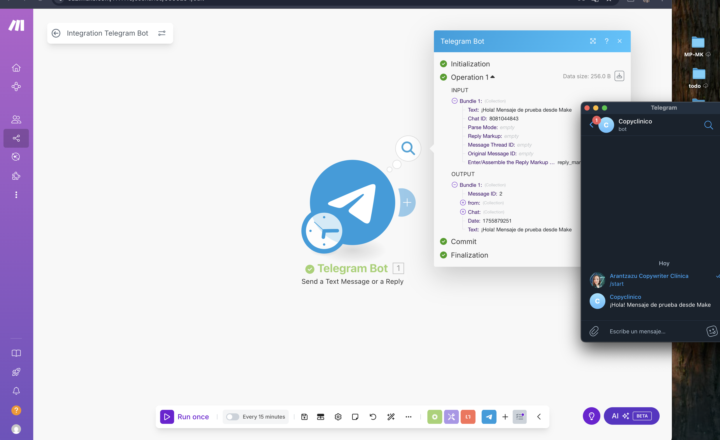Toggle scheduling switch Every 15 minutes
720x440 pixels.
[x=232, y=417]
